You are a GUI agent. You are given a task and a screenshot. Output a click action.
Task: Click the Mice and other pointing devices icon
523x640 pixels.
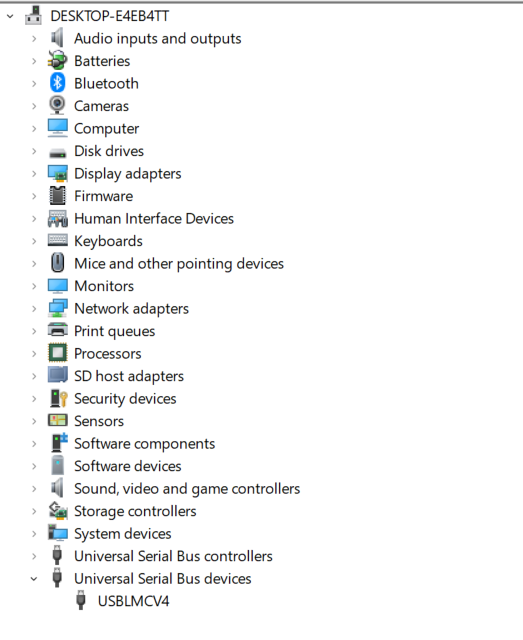pyautogui.click(x=58, y=263)
